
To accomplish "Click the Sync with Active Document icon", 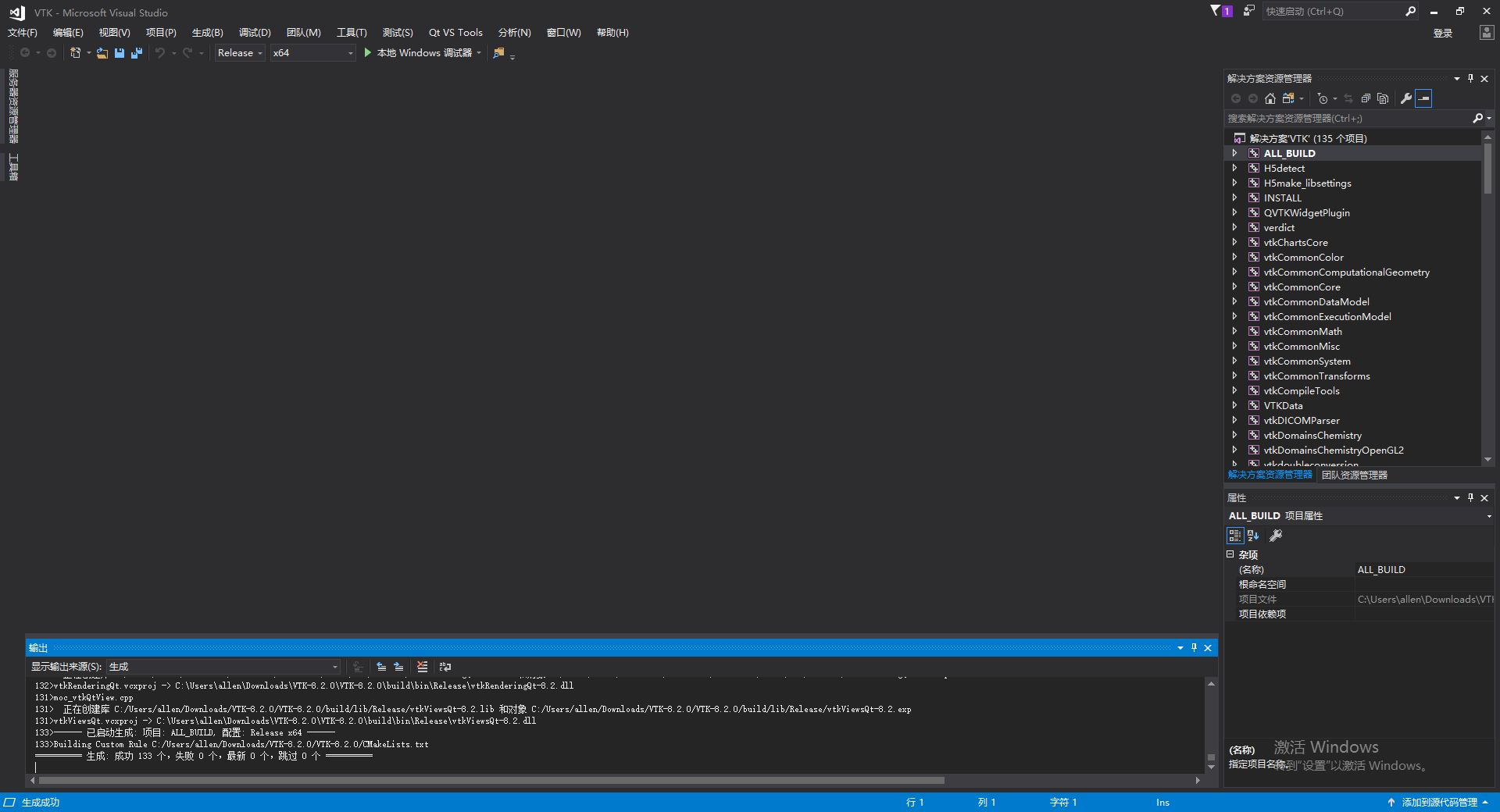I will coord(1348,98).
